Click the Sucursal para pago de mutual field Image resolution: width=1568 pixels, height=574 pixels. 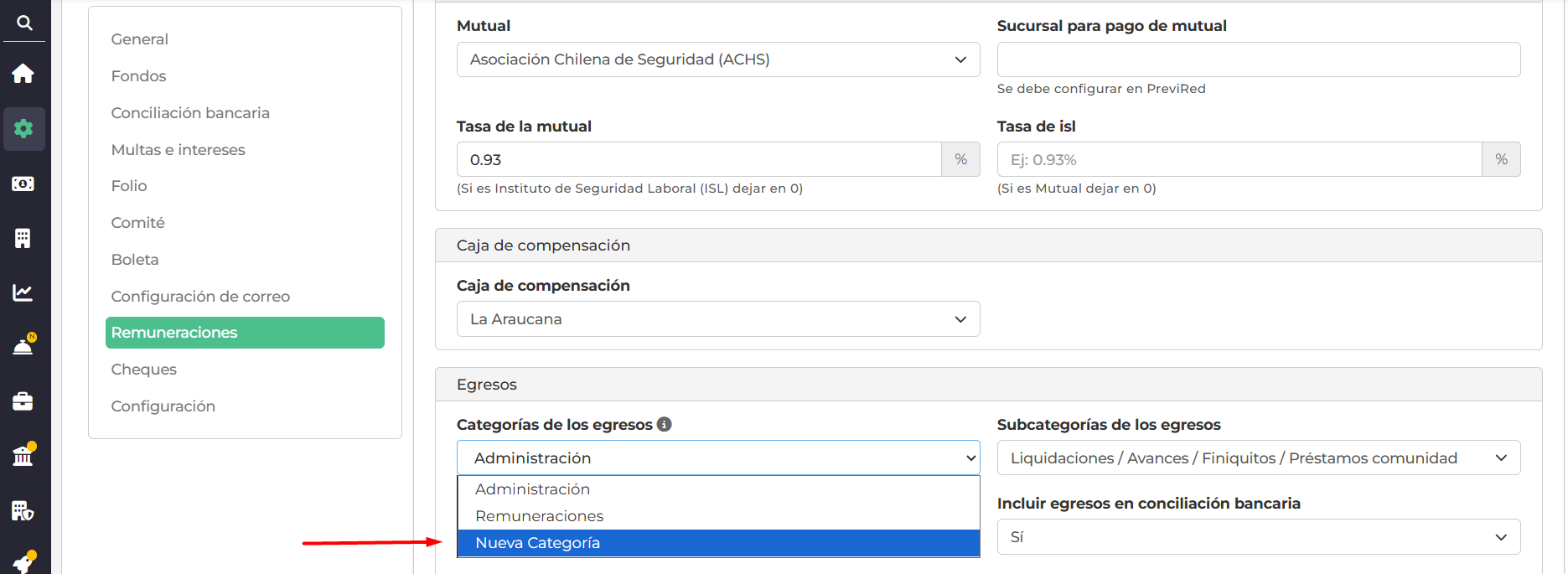[1258, 59]
